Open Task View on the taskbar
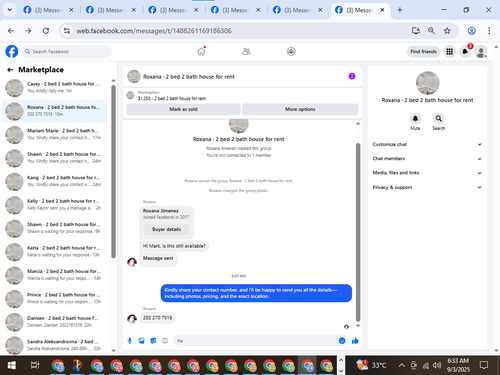500x375 pixels. (35, 365)
